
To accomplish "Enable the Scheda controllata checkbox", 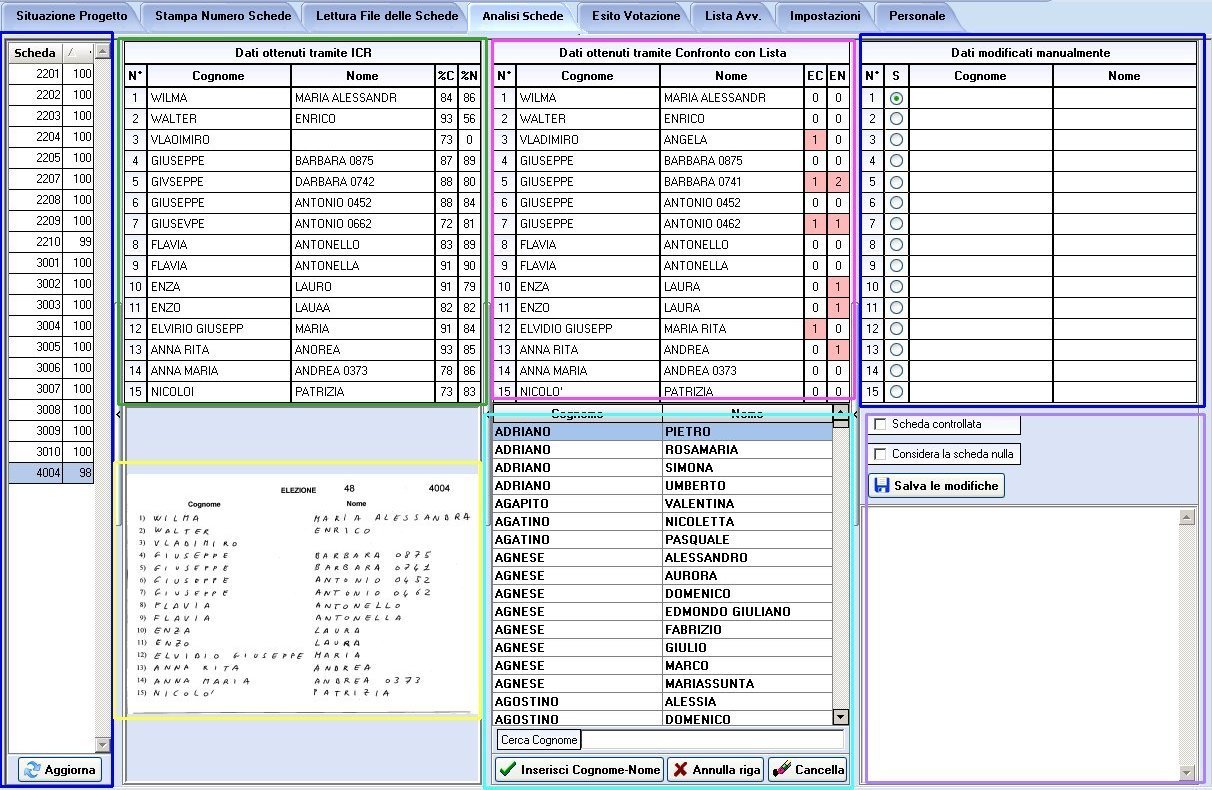I will coord(880,424).
